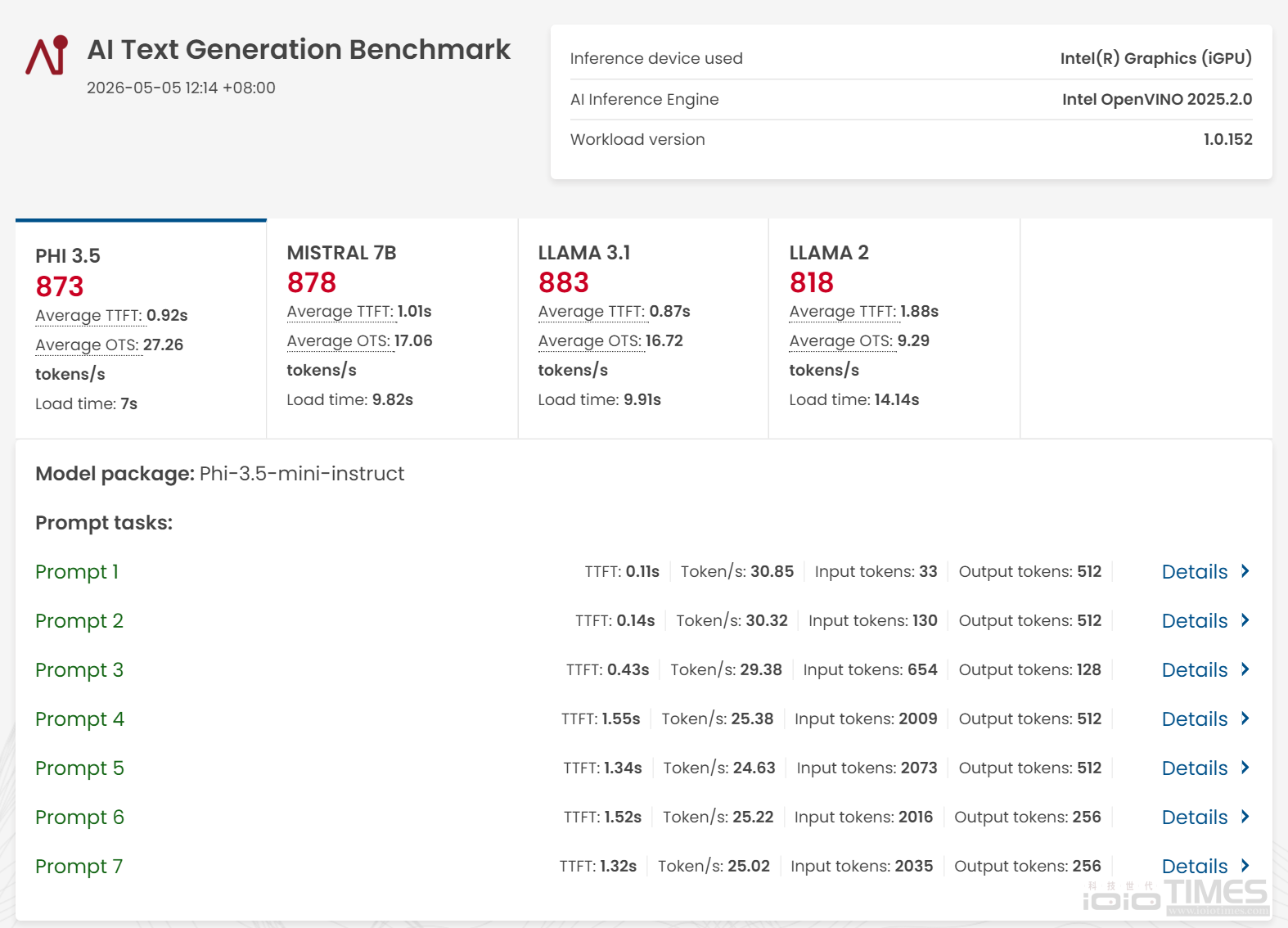Click Prompt 4 'Input tokens: 2009' value
Image resolution: width=1288 pixels, height=928 pixels.
tap(866, 719)
